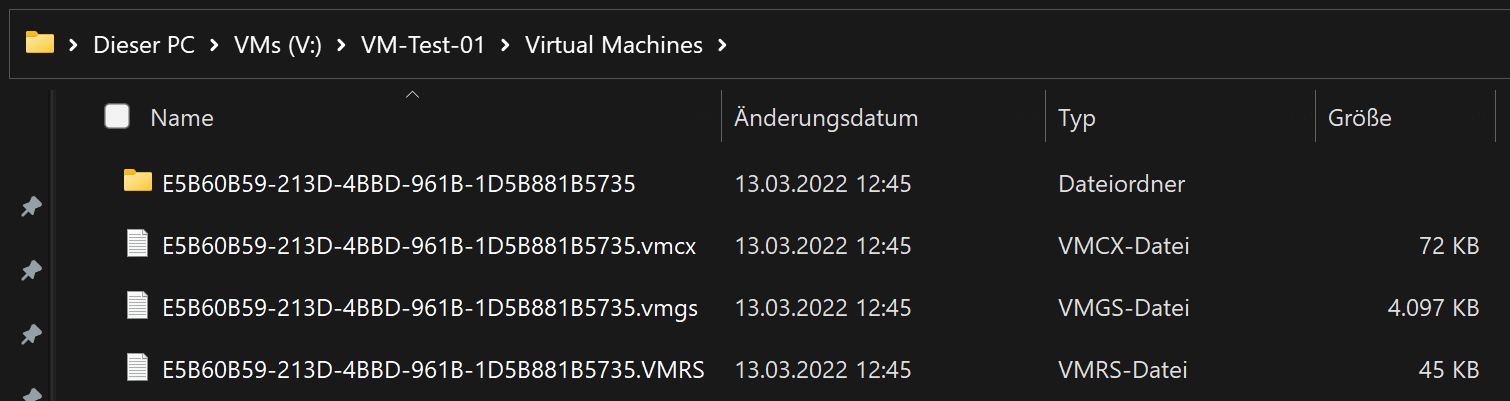Click the second pin icon in the sidebar
This screenshot has width=1510, height=401.
31,270
